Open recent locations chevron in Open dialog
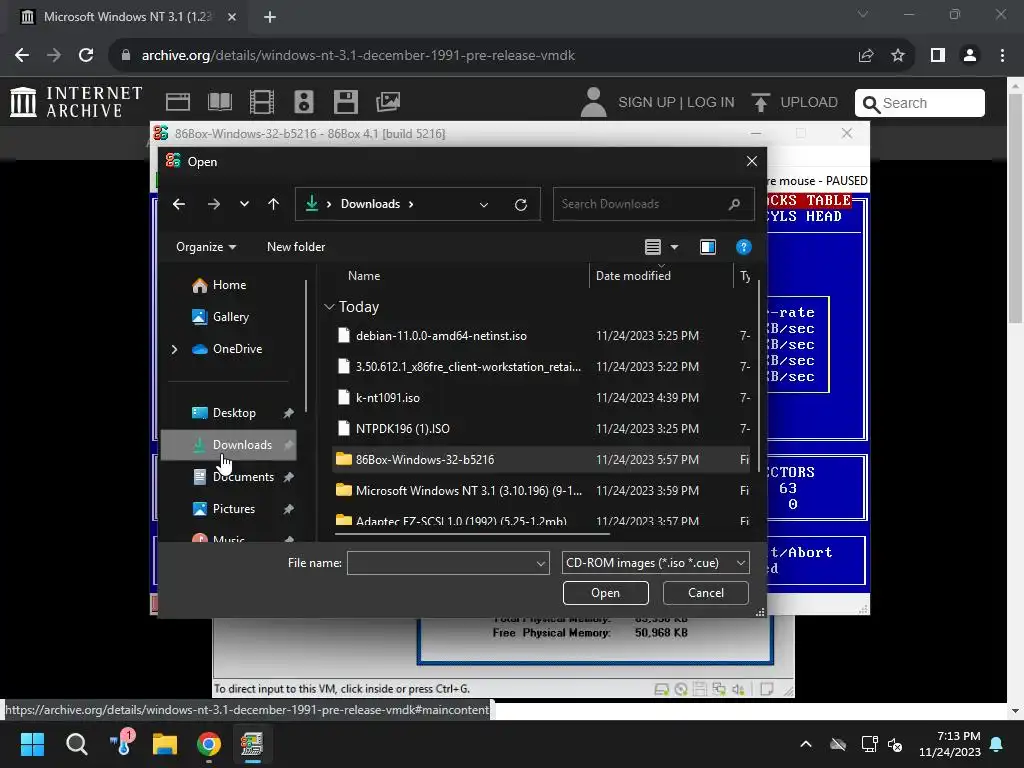 pos(244,204)
